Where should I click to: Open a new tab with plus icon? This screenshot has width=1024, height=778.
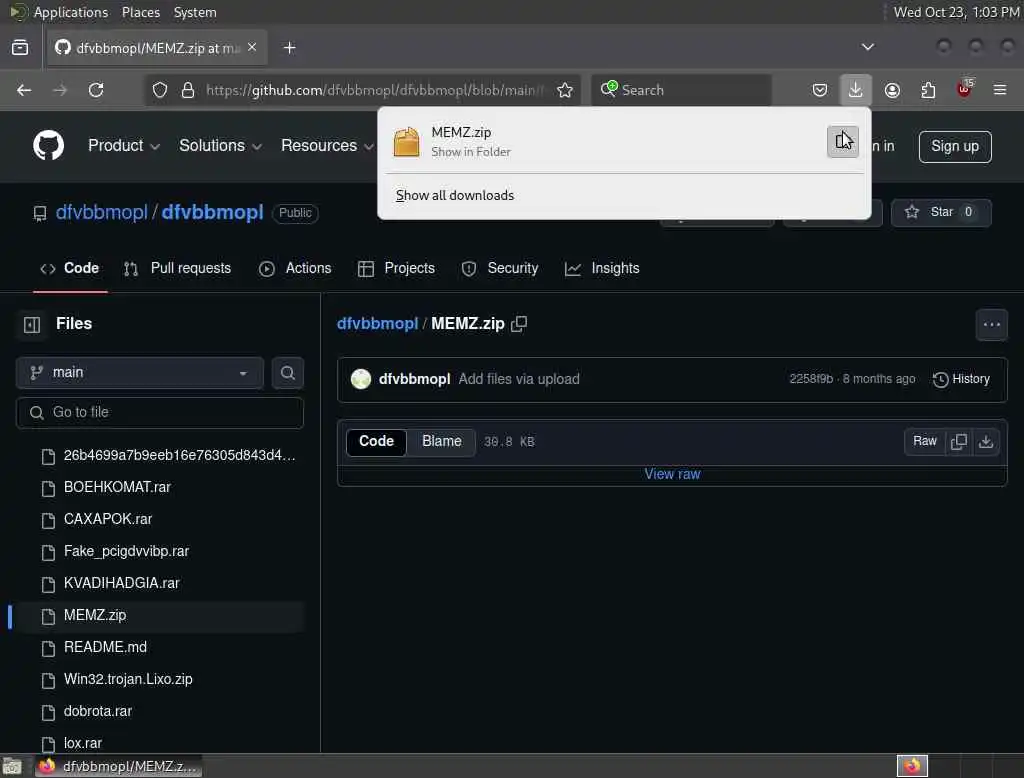pos(289,48)
